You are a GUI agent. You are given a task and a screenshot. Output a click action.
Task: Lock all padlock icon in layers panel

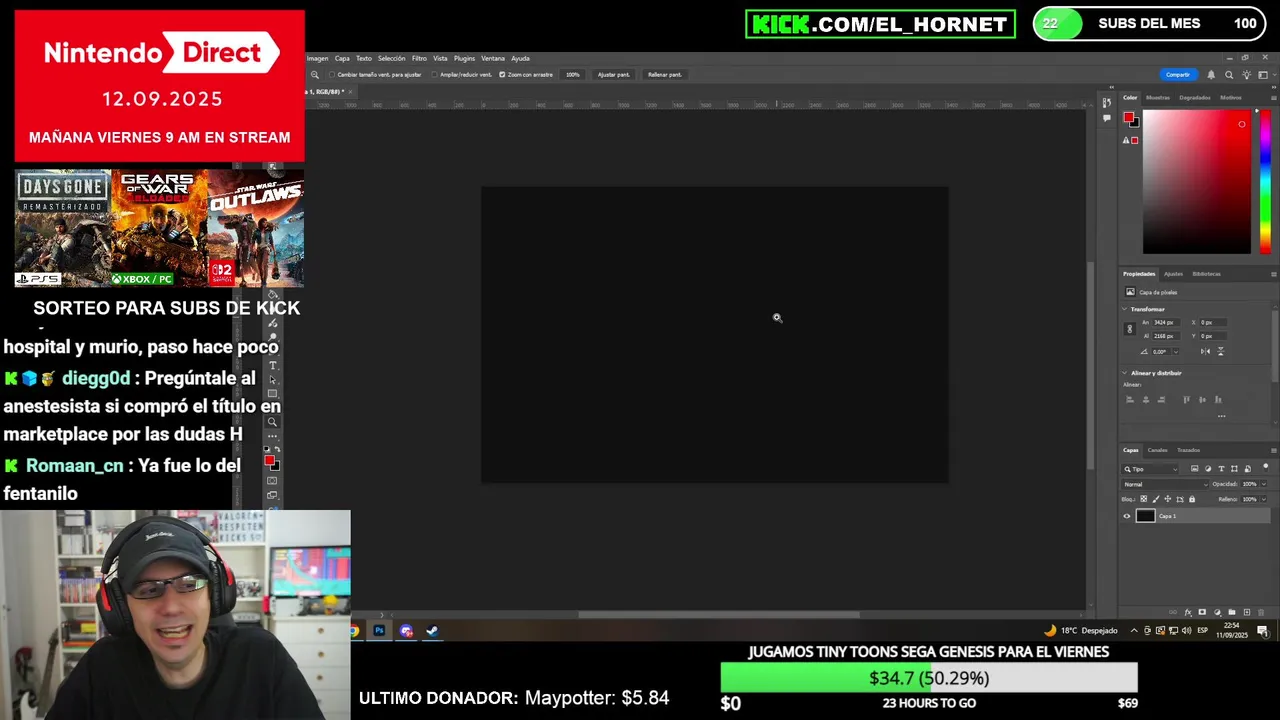pos(1192,499)
